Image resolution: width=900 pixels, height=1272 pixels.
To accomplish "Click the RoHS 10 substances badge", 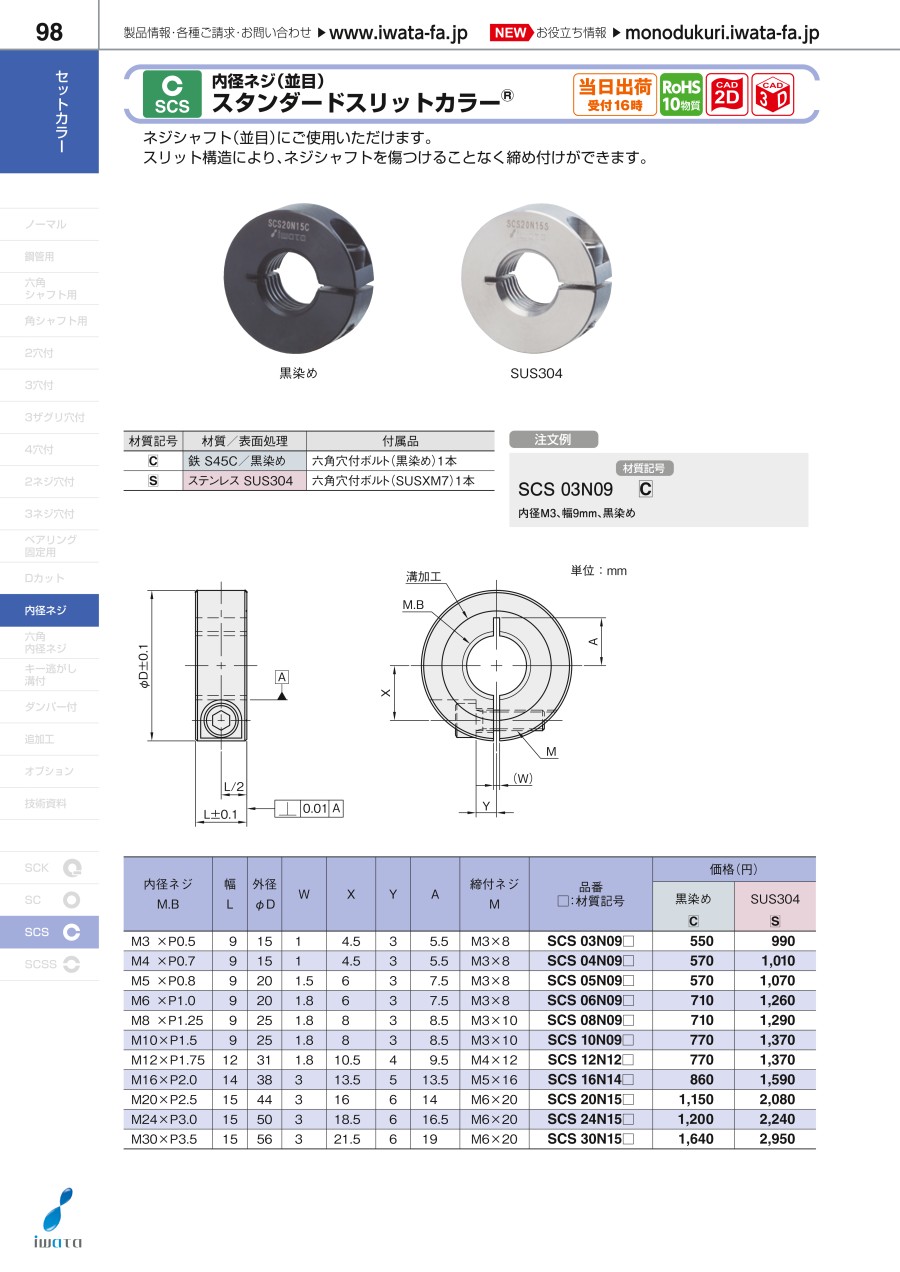I will click(681, 95).
